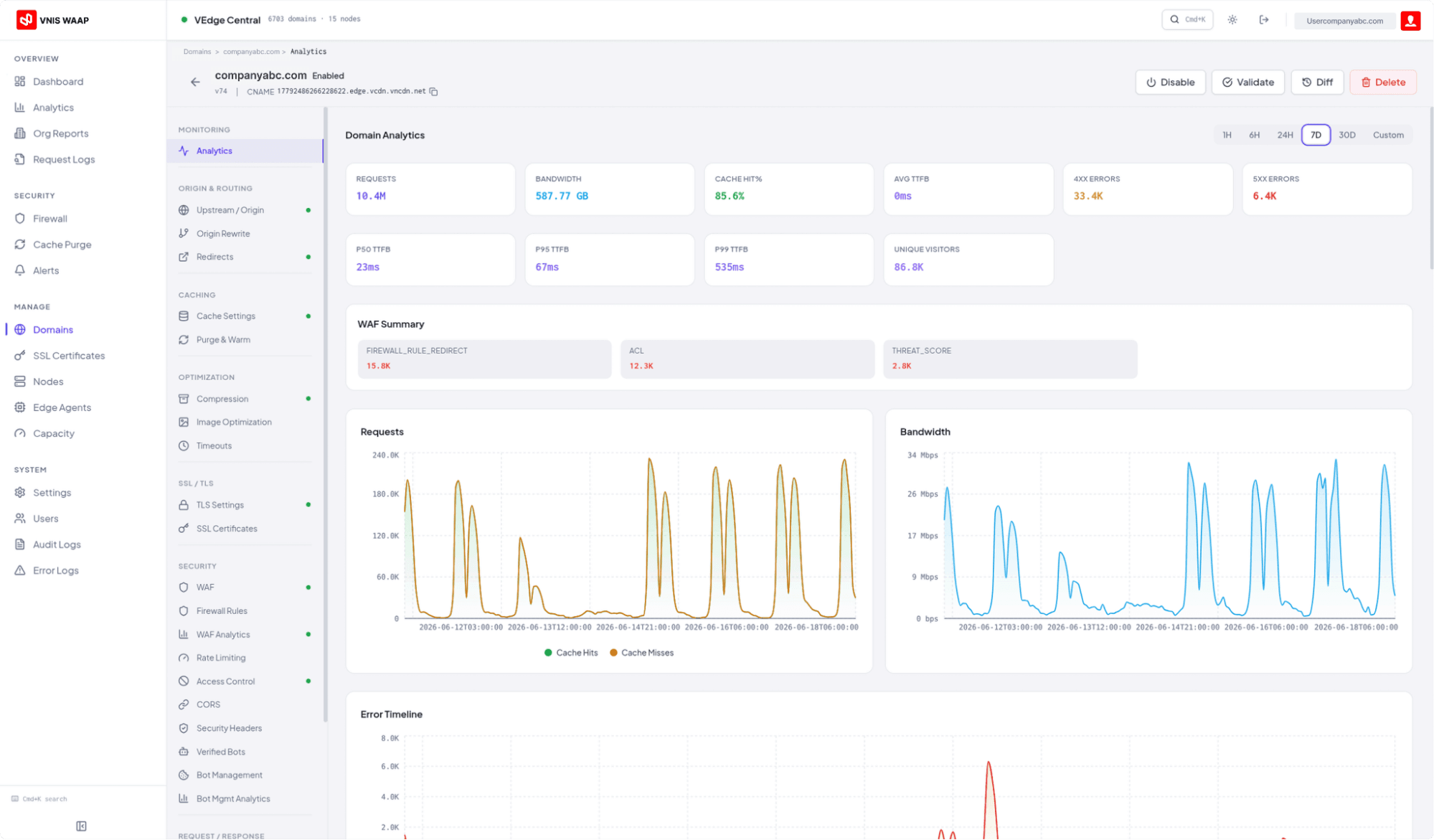Toggle the light/dark theme sun icon
The height and width of the screenshot is (840, 1434).
[x=1232, y=20]
